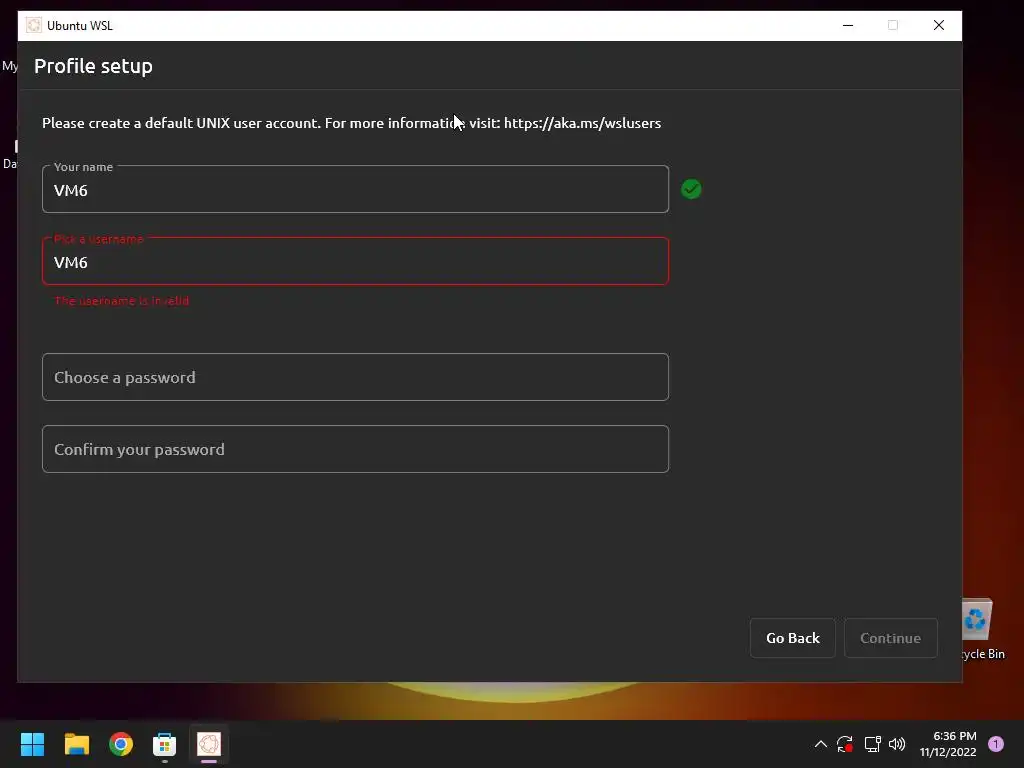This screenshot has width=1024, height=768.
Task: Open network settings tray icon
Action: click(x=872, y=744)
